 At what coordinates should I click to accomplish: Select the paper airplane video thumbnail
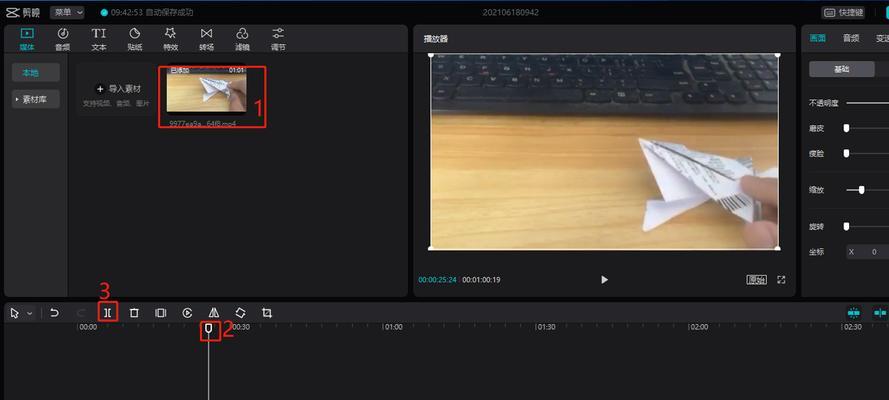click(206, 90)
